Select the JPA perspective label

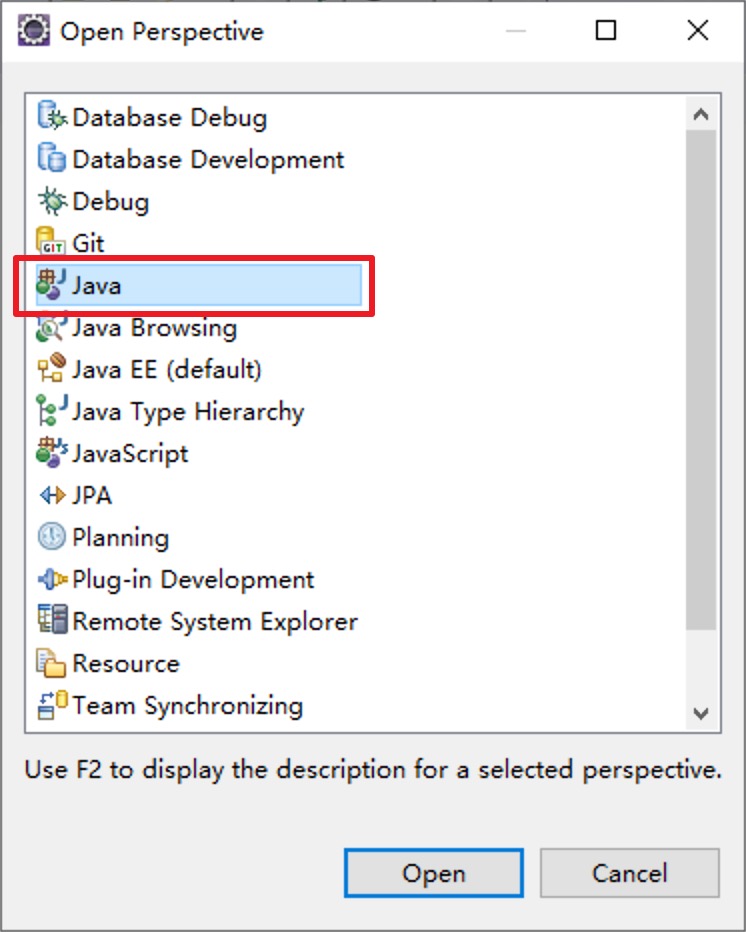click(92, 495)
